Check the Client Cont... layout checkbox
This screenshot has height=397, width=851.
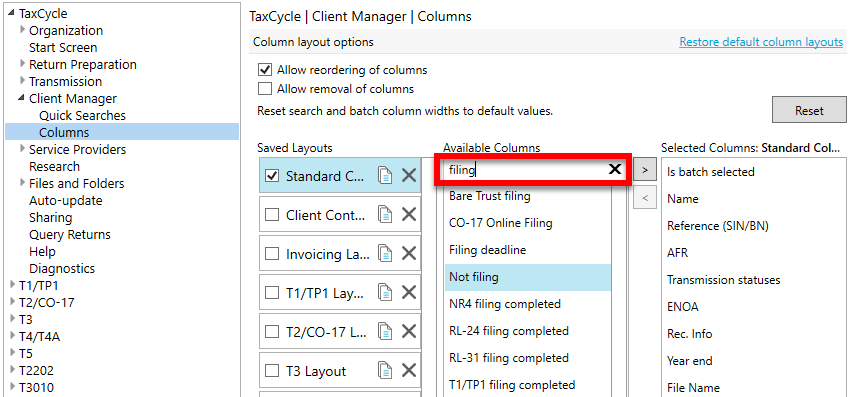272,215
